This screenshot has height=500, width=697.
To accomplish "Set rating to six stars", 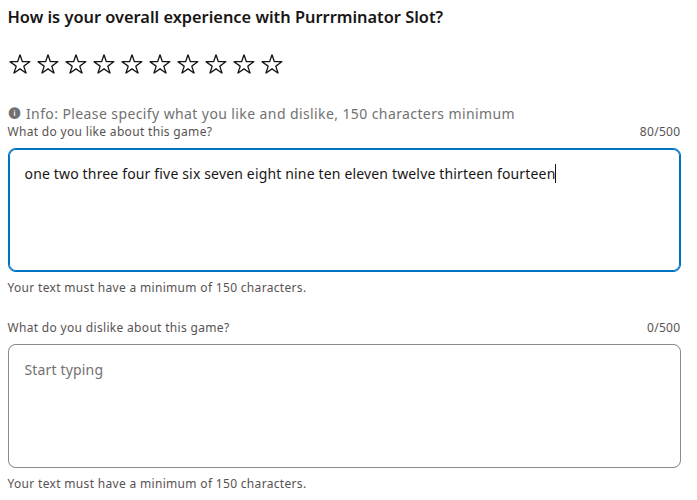I will pos(159,66).
